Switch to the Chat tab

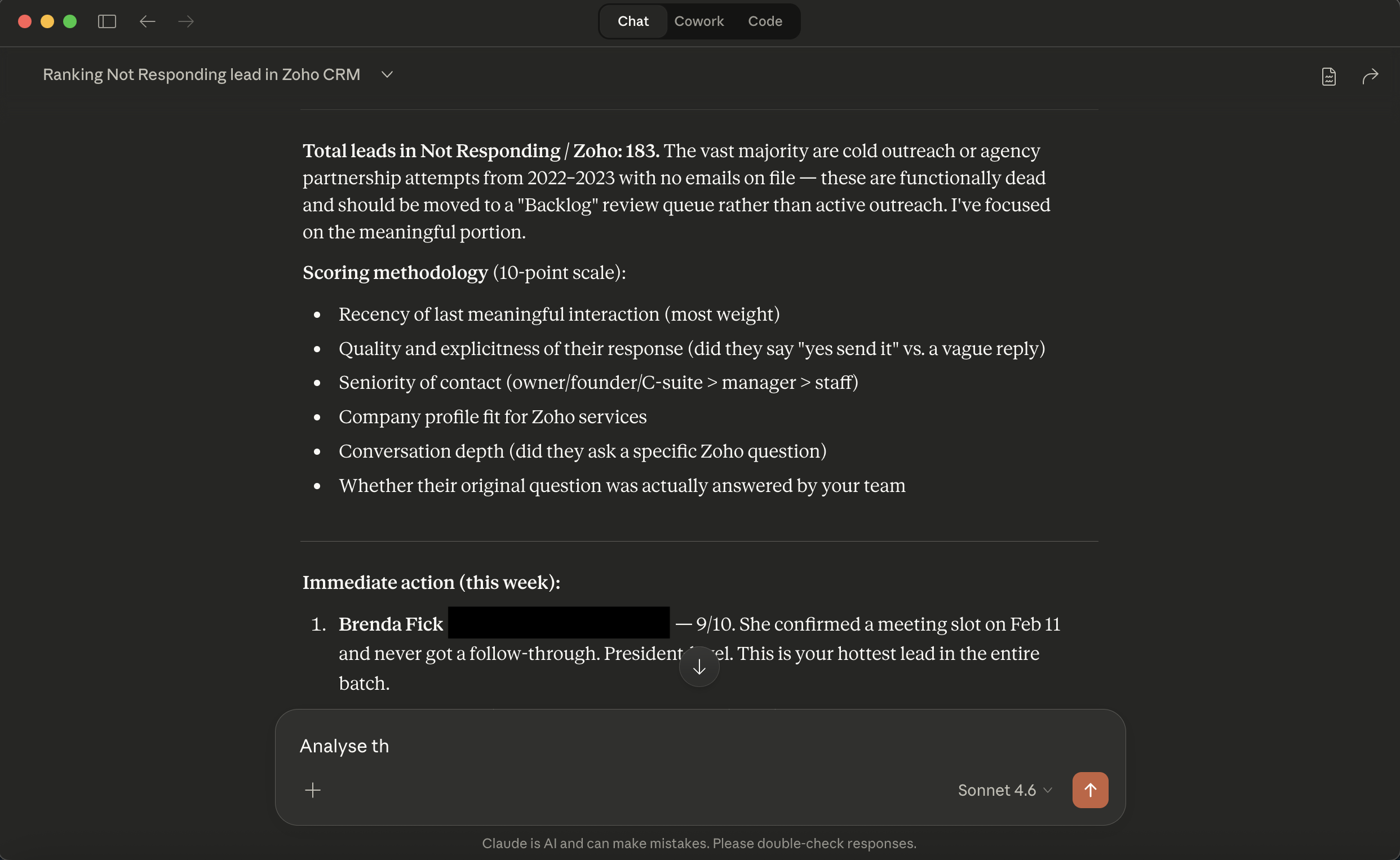click(x=633, y=21)
